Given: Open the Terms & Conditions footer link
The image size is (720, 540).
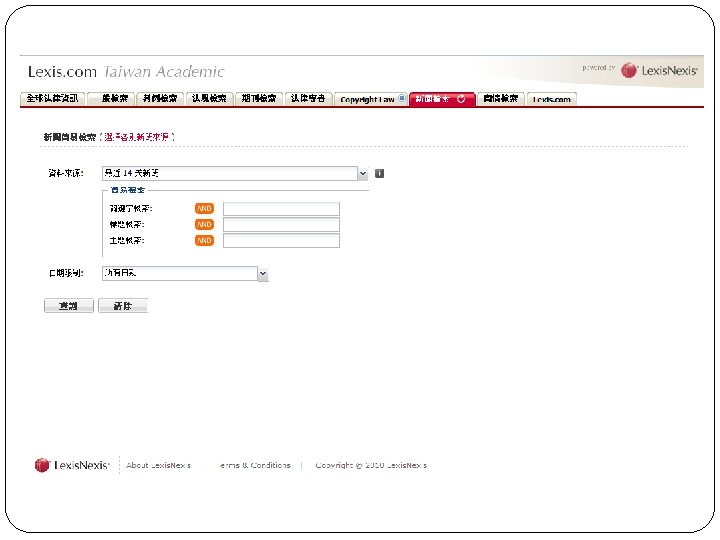Looking at the screenshot, I should (x=255, y=465).
